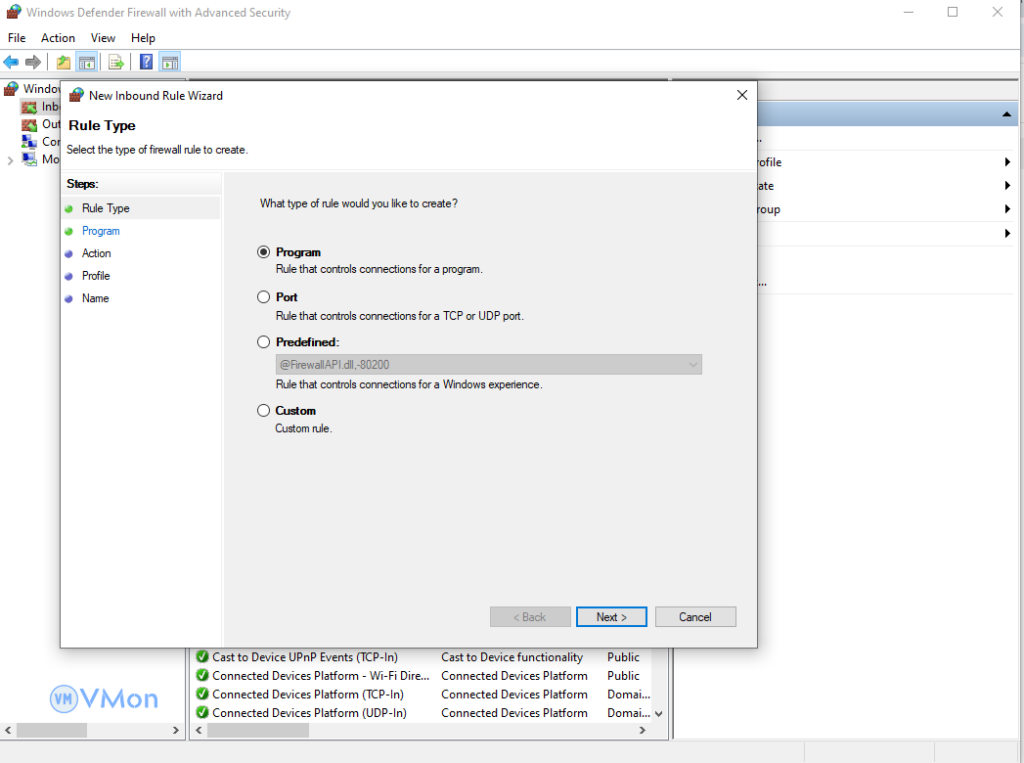Collapse the Actions pane header arrow
Image resolution: width=1024 pixels, height=763 pixels.
pos(1006,116)
